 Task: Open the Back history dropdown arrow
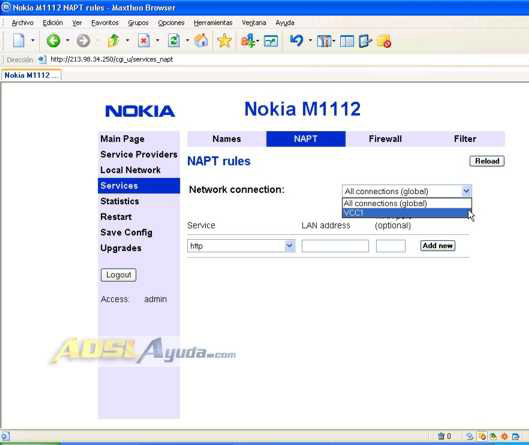click(68, 40)
